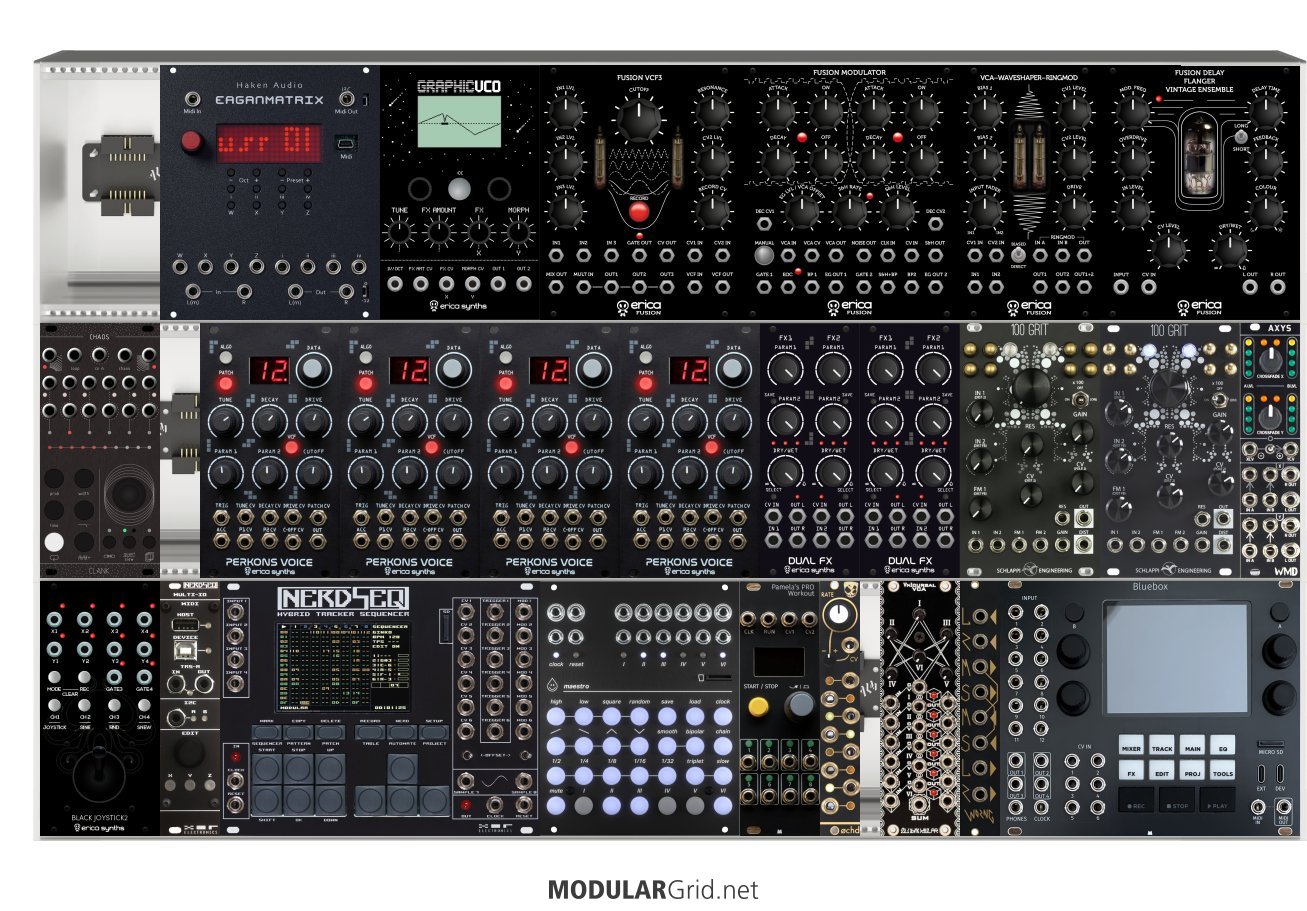Open the FX page on Bluebox

1131,772
